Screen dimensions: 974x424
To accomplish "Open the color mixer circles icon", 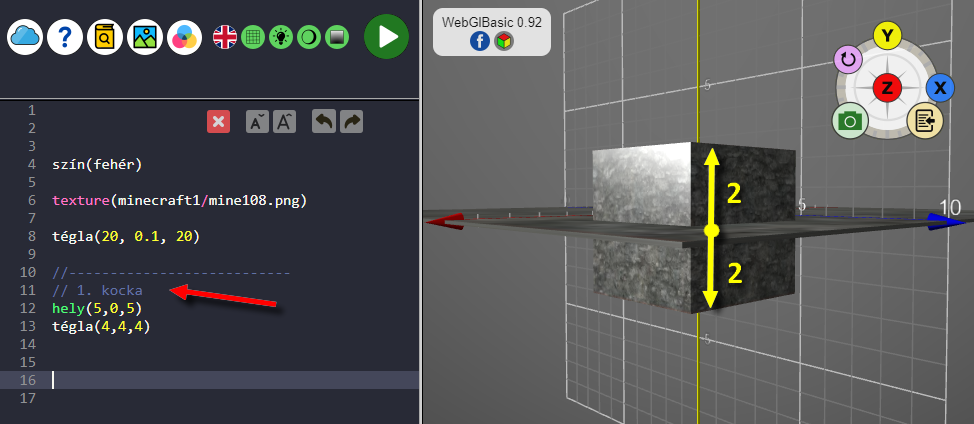I will pyautogui.click(x=185, y=37).
